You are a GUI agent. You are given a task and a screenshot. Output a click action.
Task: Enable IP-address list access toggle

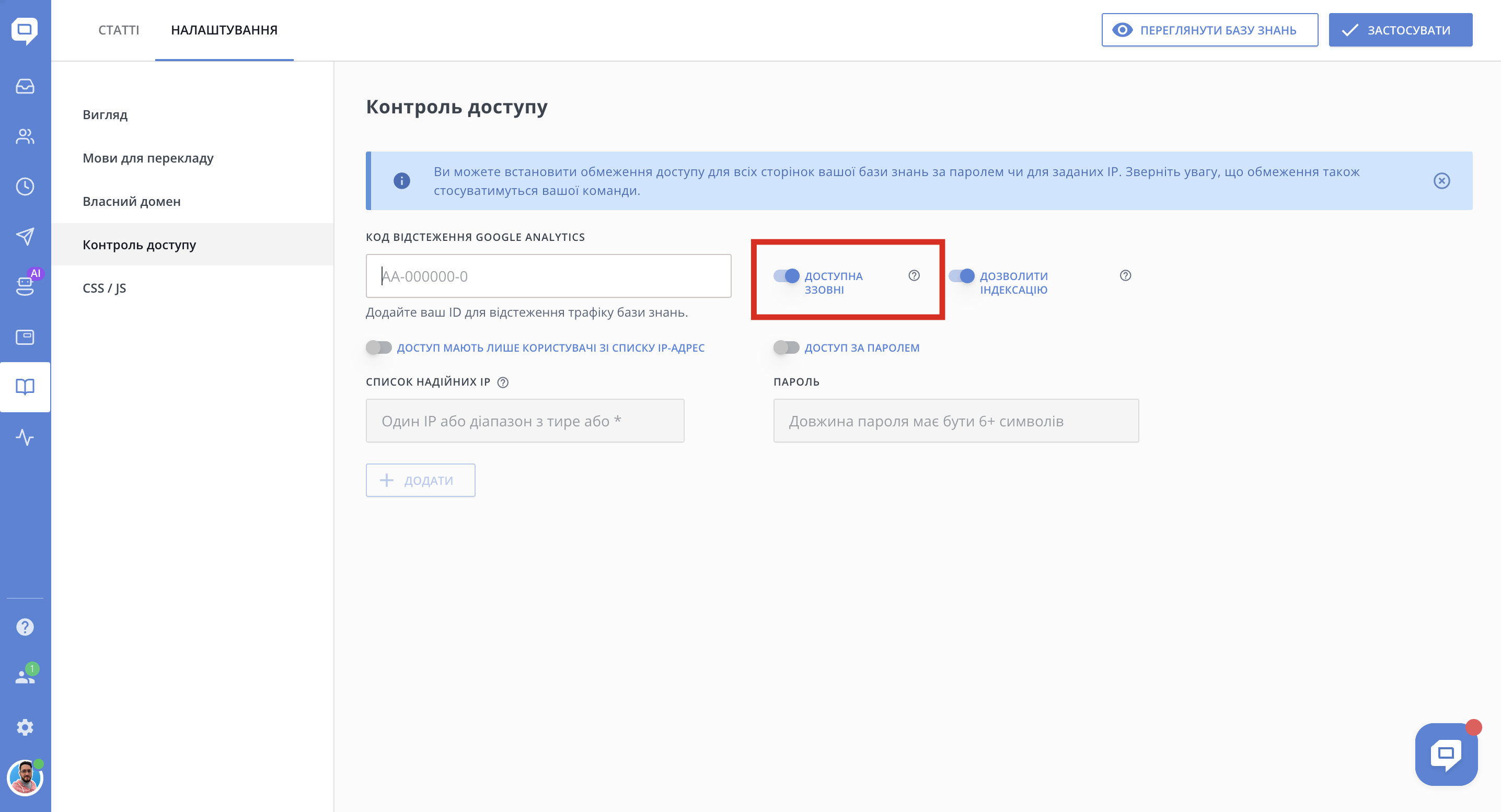click(x=379, y=348)
